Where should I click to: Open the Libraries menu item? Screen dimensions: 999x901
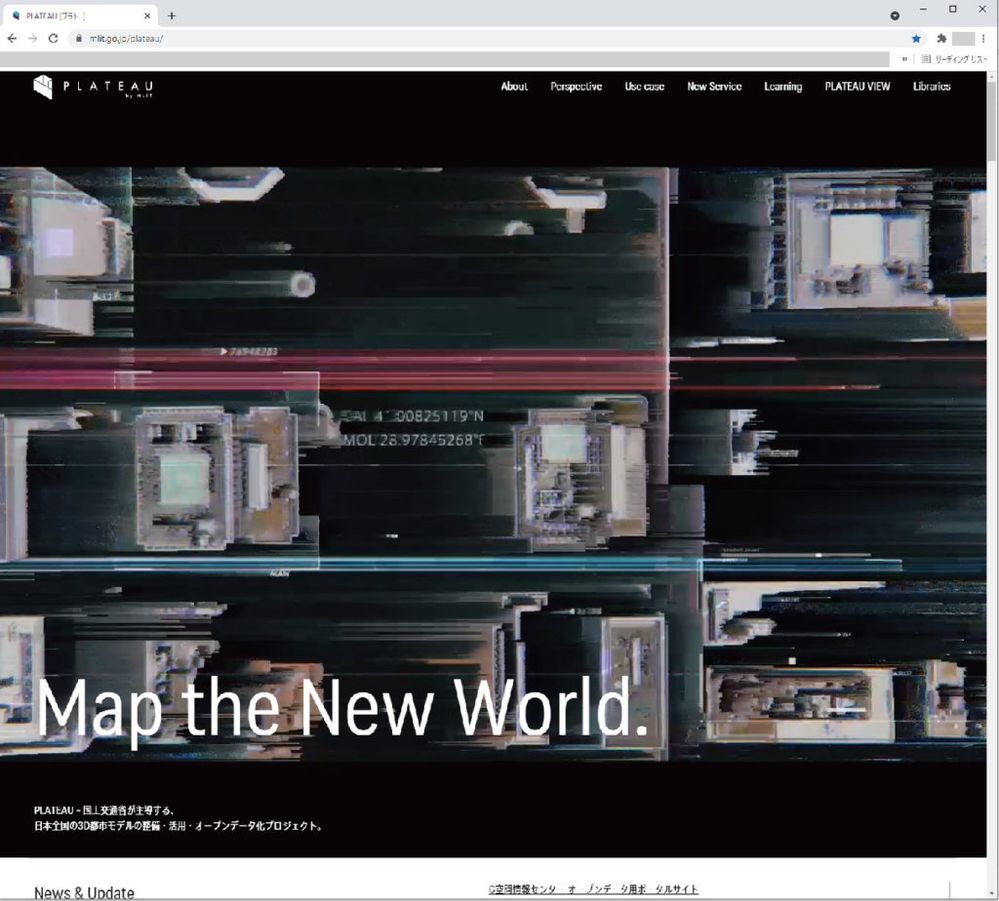pyautogui.click(x=931, y=87)
